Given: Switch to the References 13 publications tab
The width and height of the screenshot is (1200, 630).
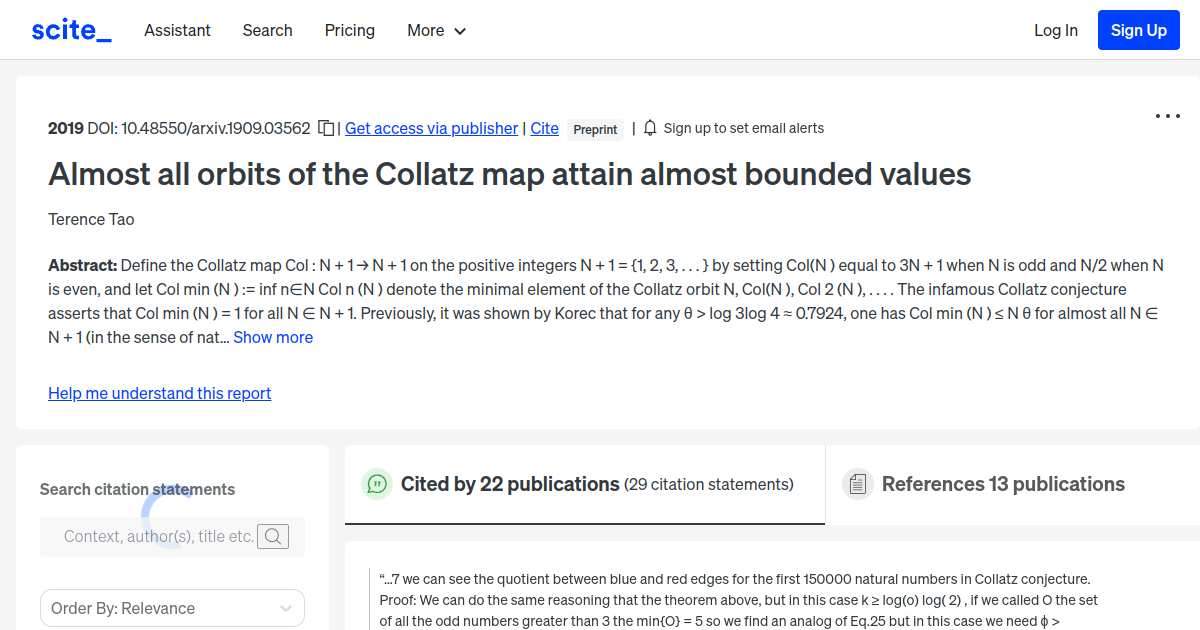Looking at the screenshot, I should point(1003,484).
